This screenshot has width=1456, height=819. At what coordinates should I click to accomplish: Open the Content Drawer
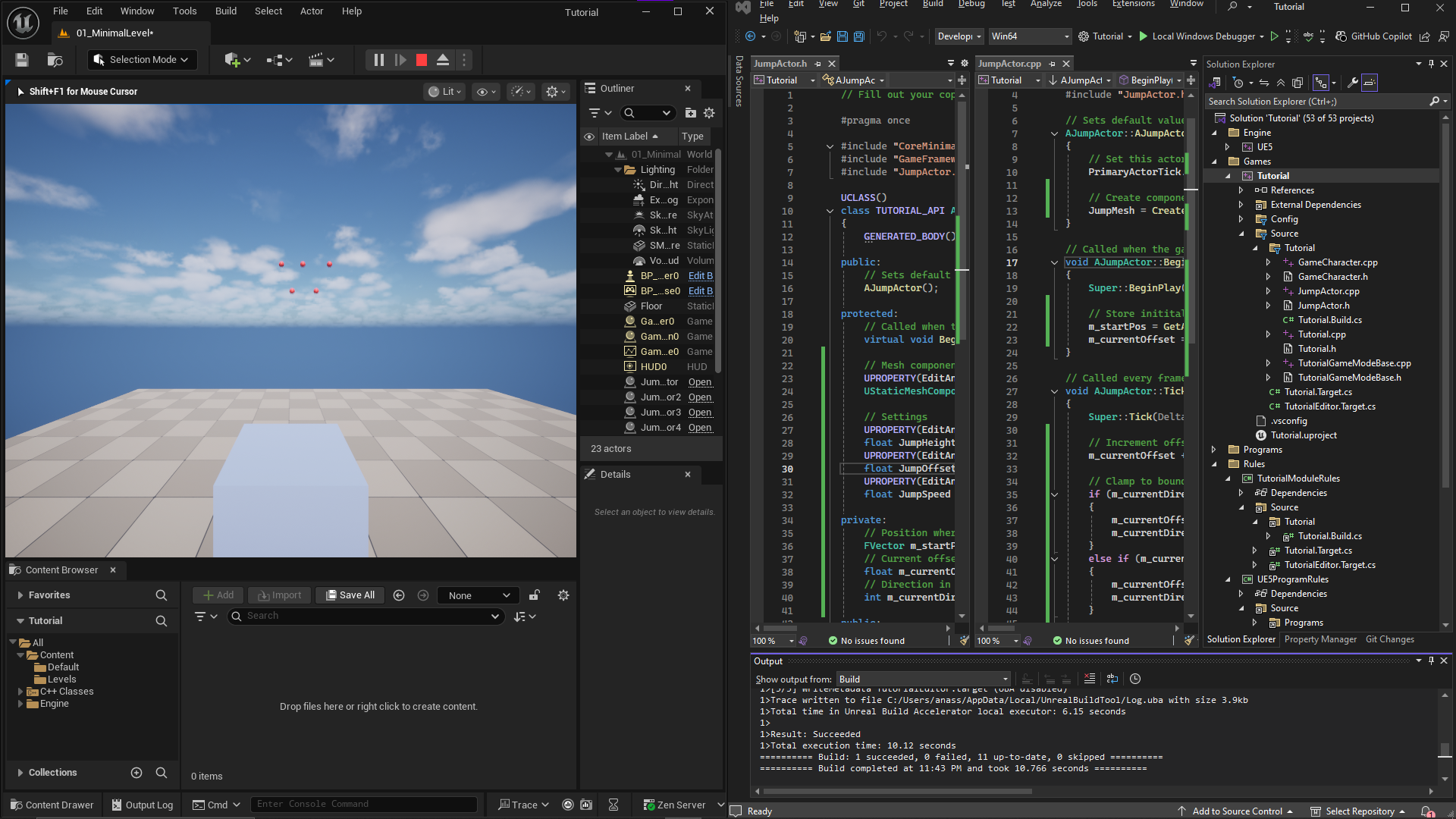coord(52,805)
